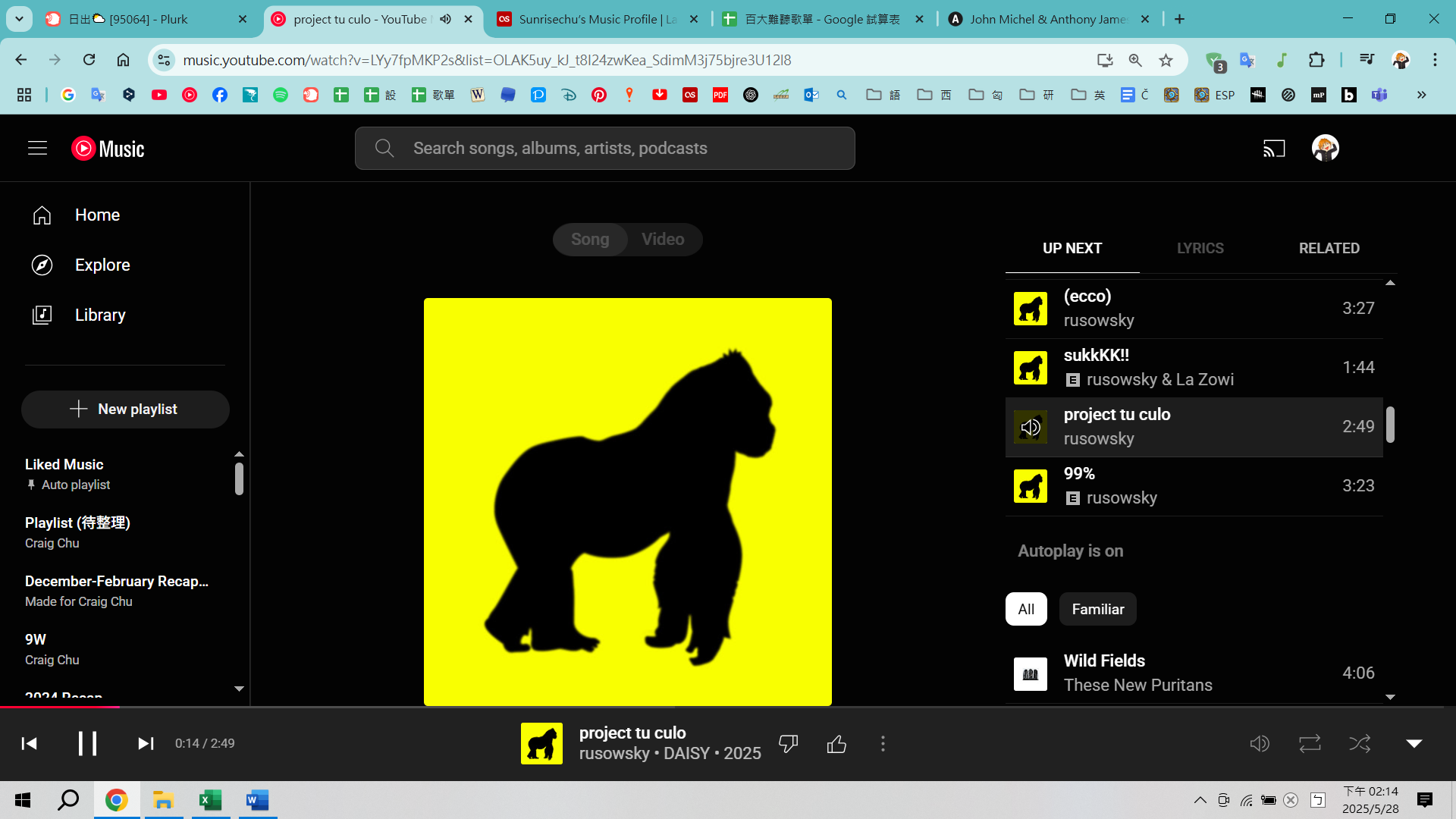Open the LYRICS tab
1456x819 pixels.
click(1200, 249)
